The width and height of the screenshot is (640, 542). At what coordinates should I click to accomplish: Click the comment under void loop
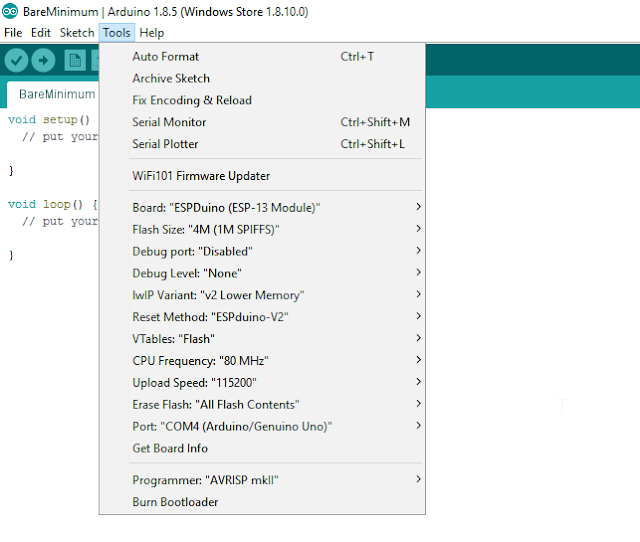point(60,222)
